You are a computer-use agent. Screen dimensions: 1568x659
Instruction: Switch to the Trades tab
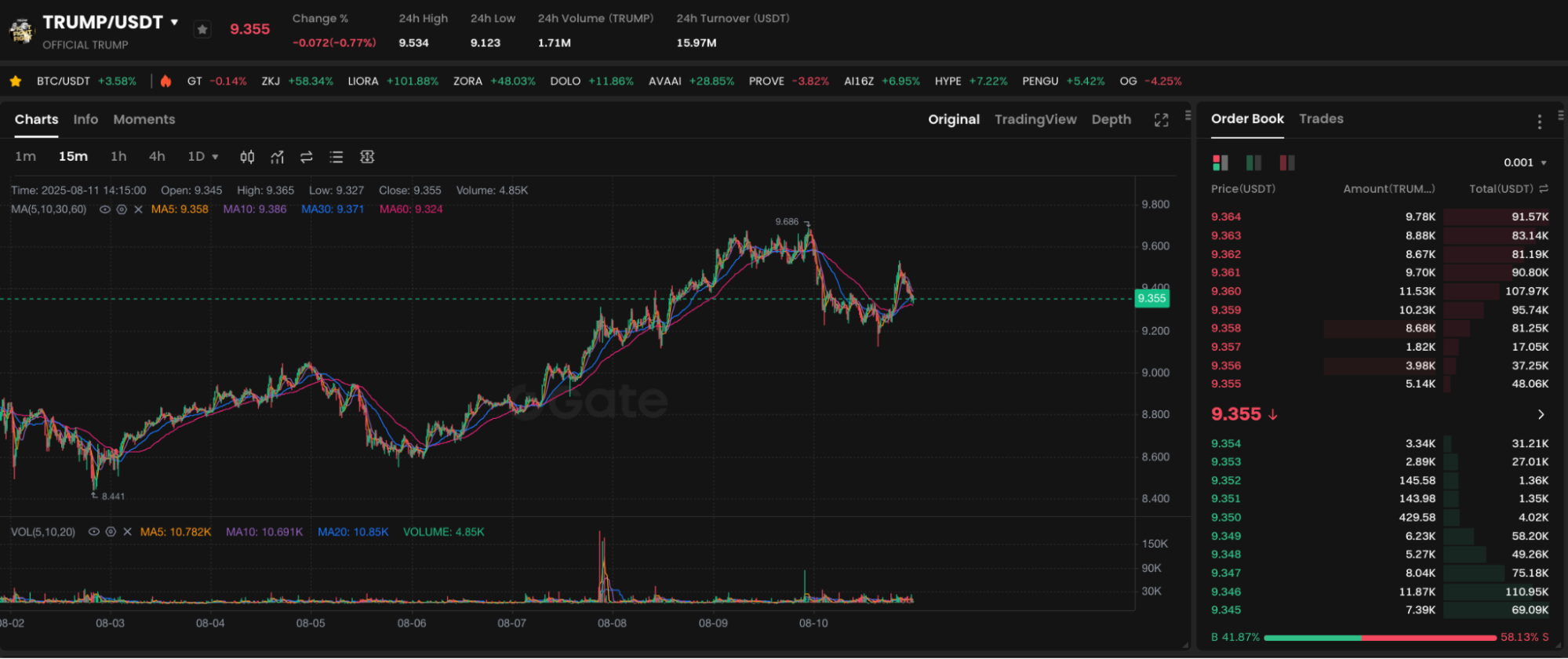(x=1321, y=118)
